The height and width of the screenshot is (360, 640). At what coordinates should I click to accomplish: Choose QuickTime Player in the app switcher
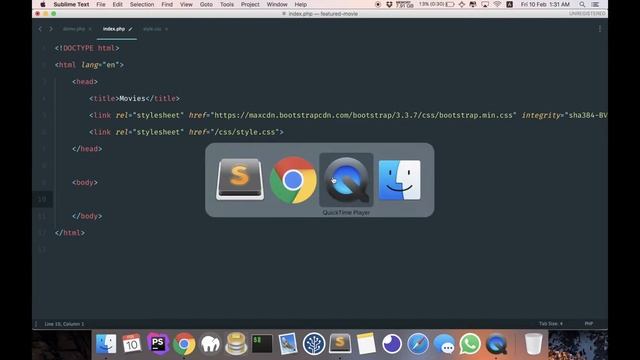(x=346, y=180)
